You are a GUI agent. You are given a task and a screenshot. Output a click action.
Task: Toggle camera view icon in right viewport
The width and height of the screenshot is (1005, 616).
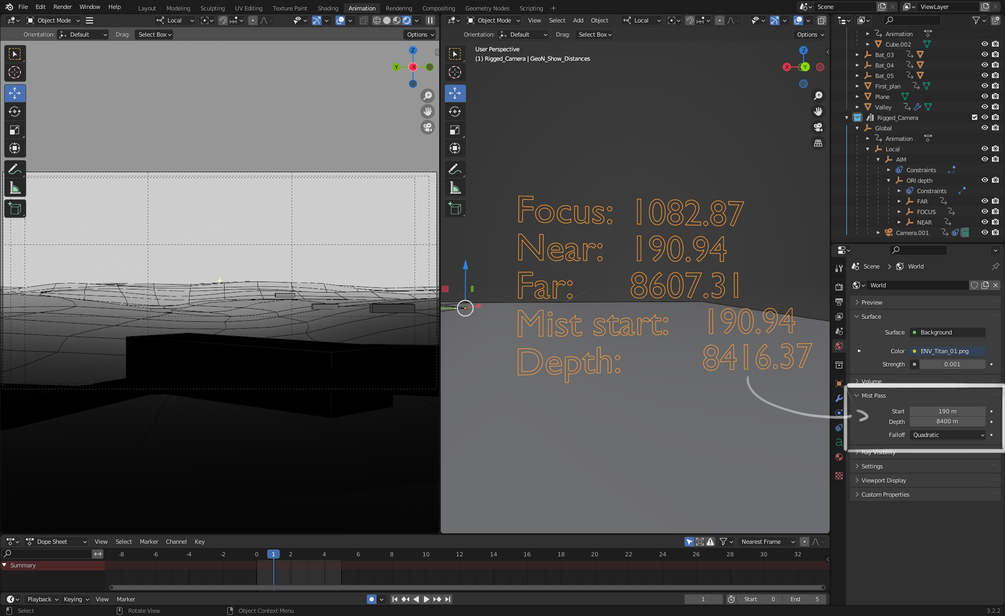pos(818,128)
